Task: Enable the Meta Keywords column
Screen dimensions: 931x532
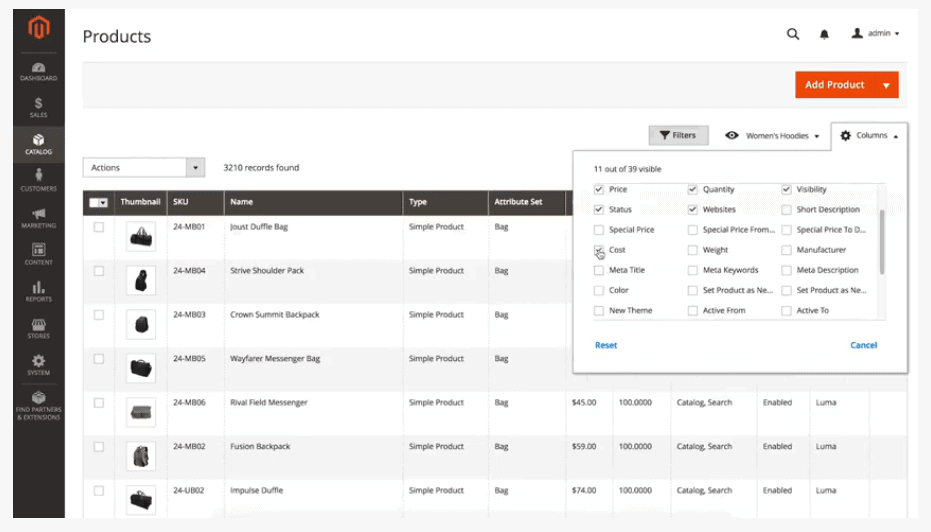Action: click(692, 270)
